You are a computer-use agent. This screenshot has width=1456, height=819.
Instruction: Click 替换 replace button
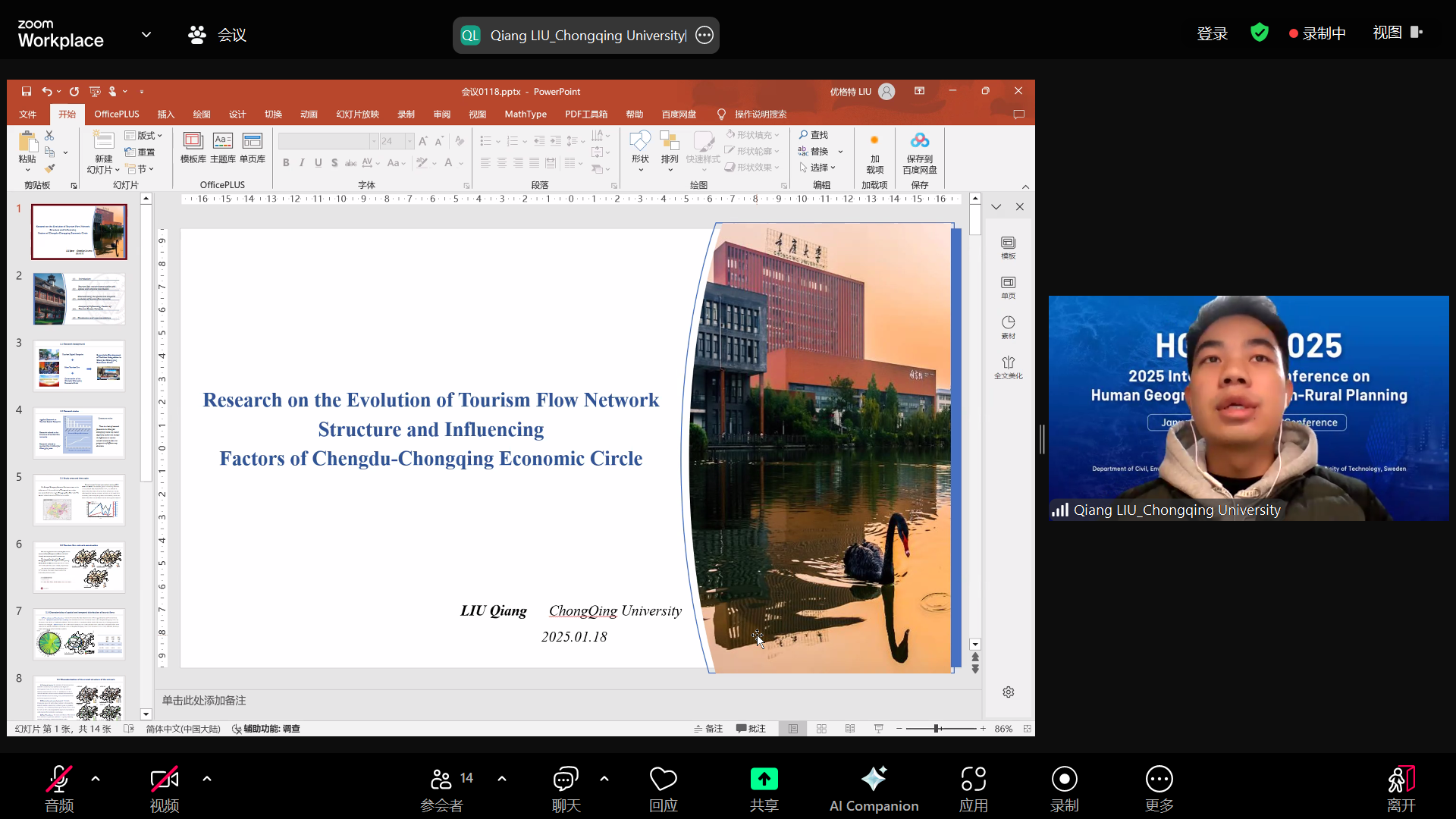click(x=814, y=152)
